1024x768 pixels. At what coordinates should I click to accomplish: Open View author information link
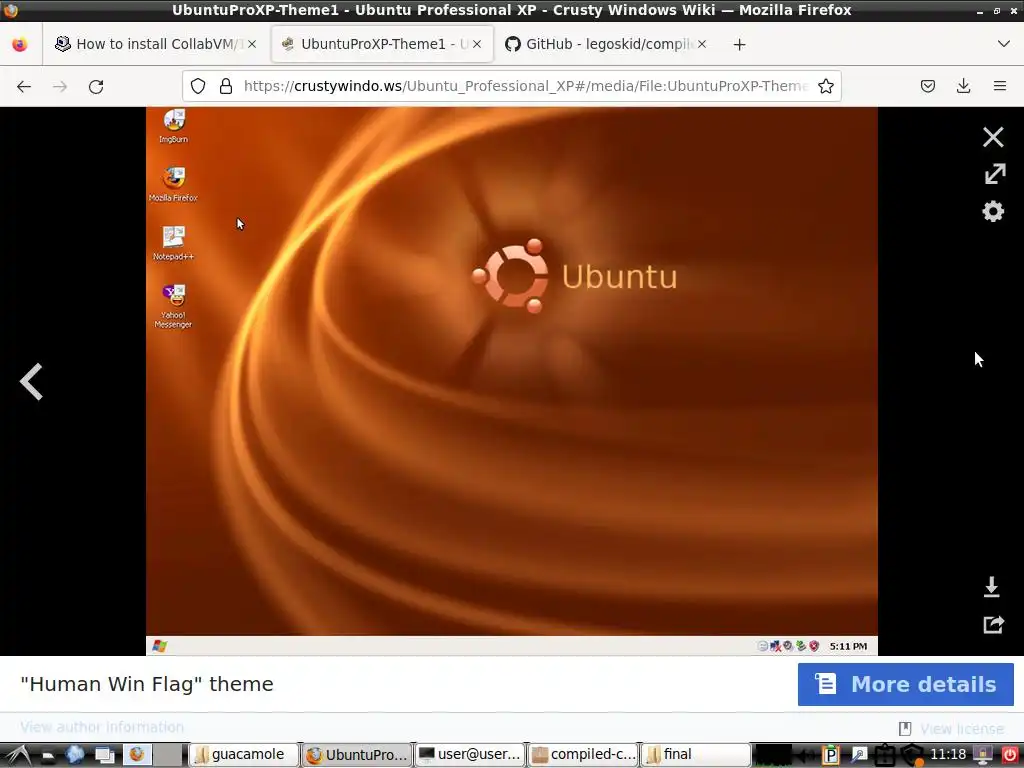(102, 727)
